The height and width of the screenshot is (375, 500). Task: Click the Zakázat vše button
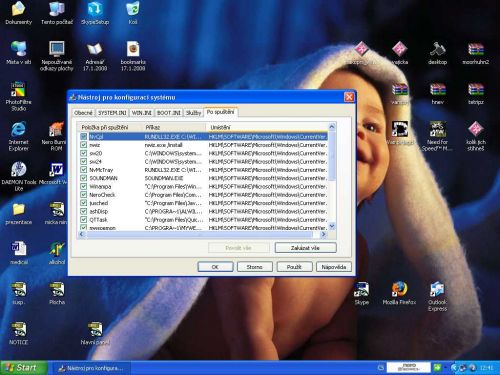305,248
